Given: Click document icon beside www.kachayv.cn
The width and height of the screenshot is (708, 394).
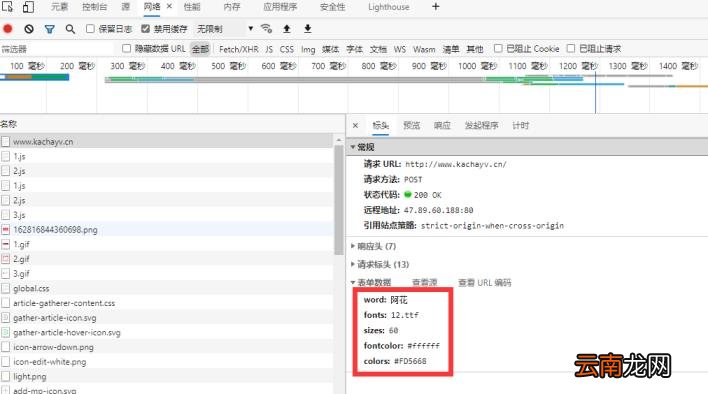Looking at the screenshot, I should coord(5,142).
